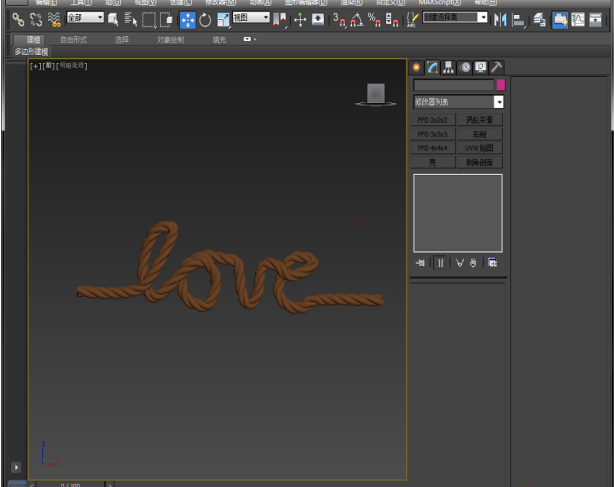This screenshot has height=487, width=614.
Task: Click the Use Pivot Point Center icon
Action: point(280,20)
